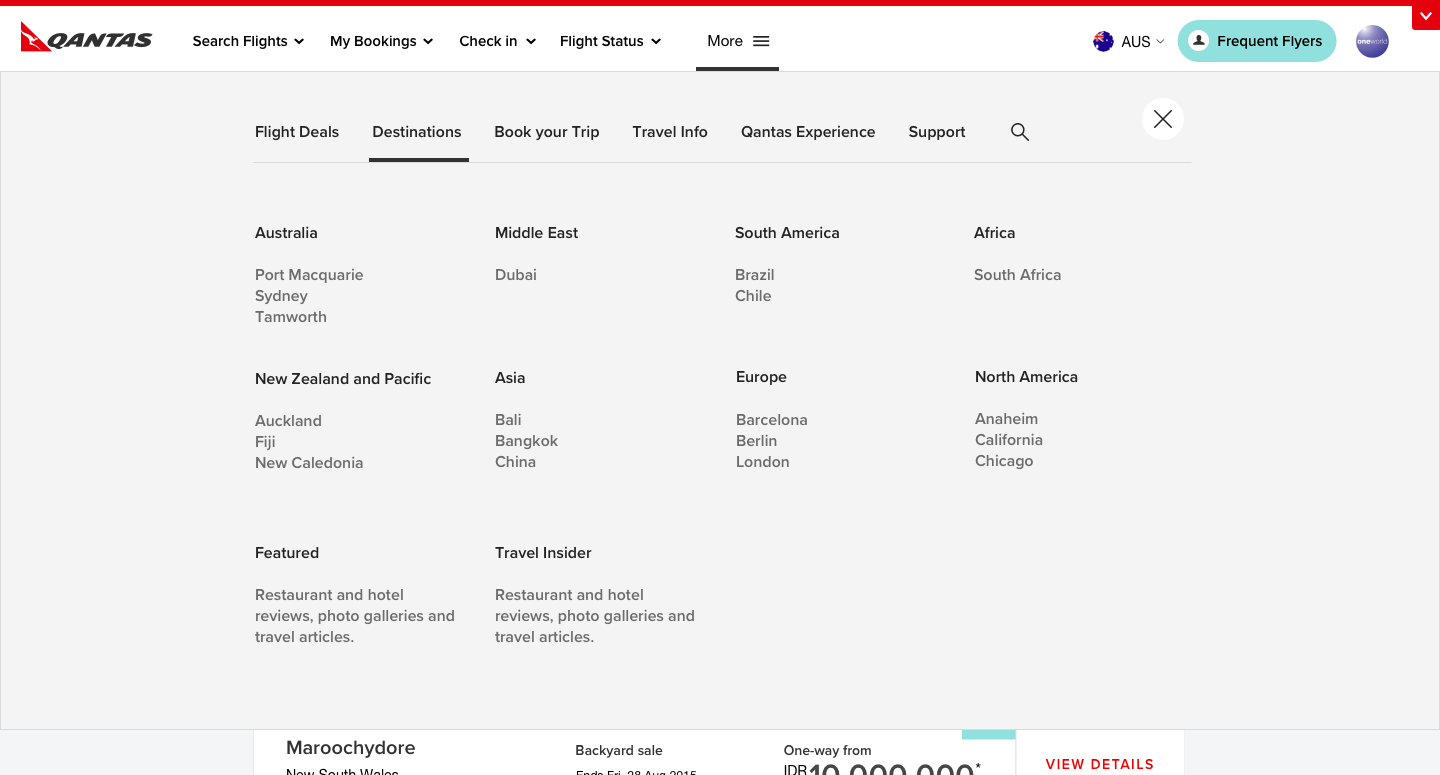Screen dimensions: 1440x775
Task: Select the Bali destination link
Action: pos(508,420)
